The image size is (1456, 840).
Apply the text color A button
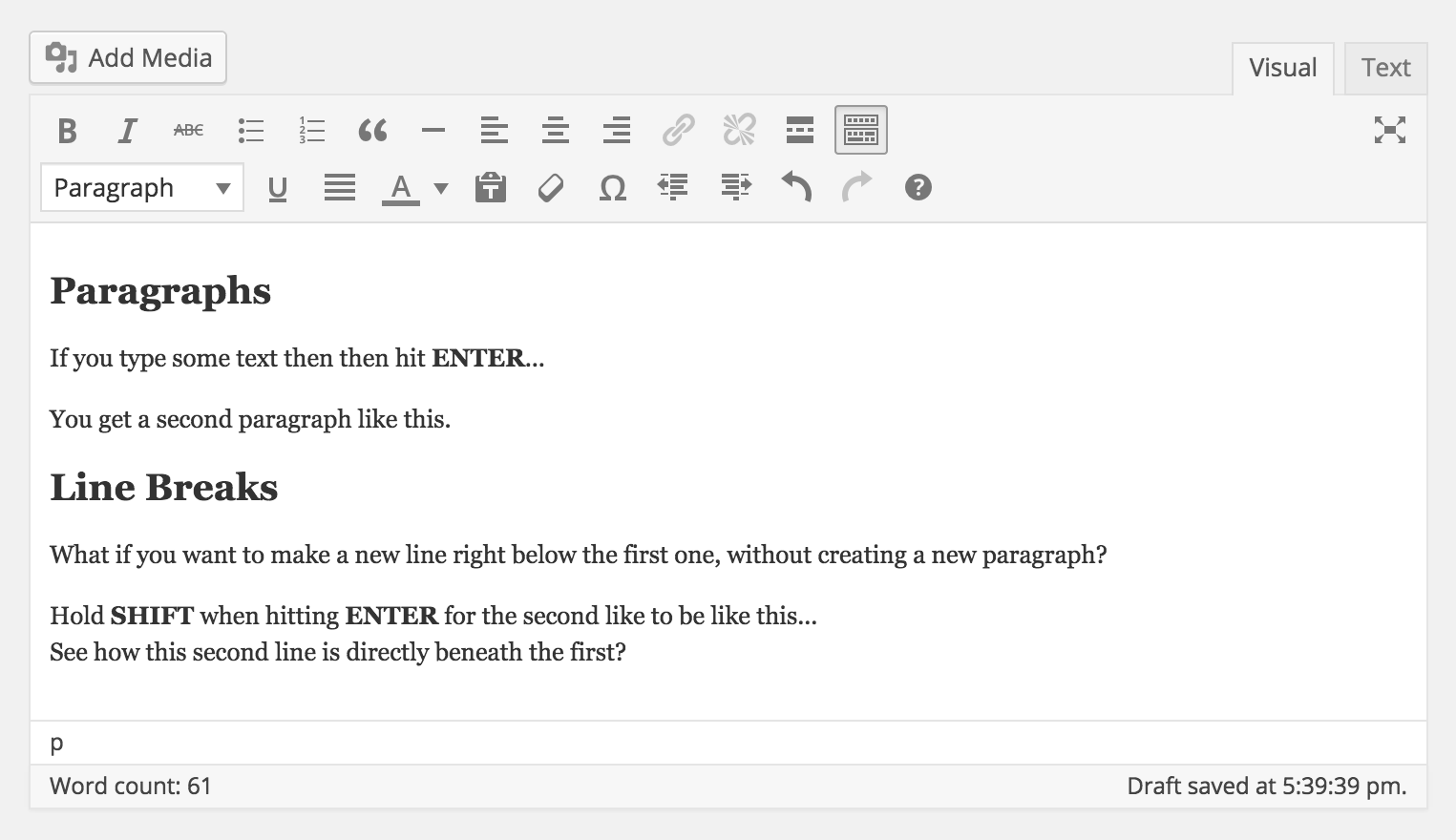pos(401,188)
